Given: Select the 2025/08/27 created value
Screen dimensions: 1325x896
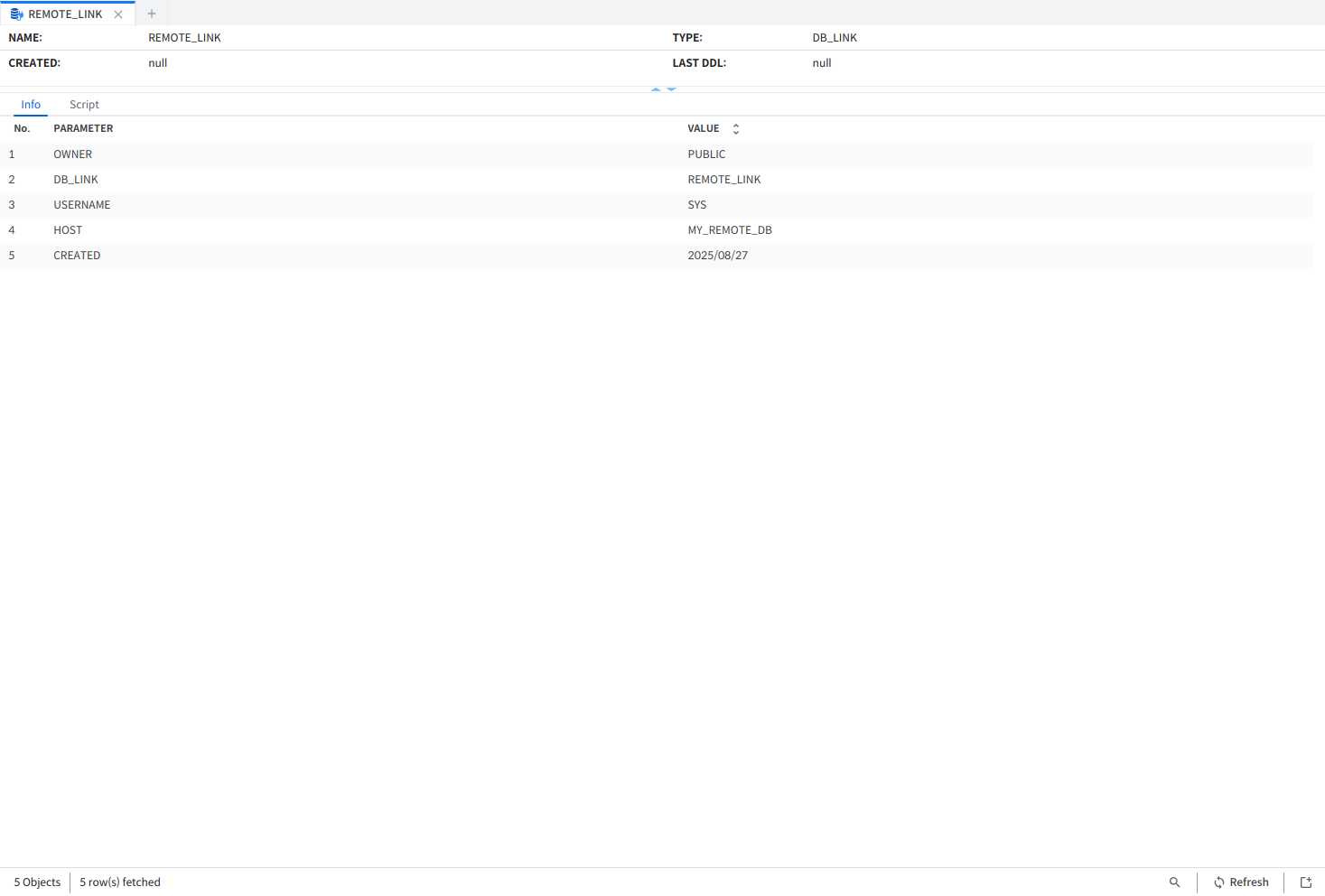Looking at the screenshot, I should pyautogui.click(x=718, y=256).
